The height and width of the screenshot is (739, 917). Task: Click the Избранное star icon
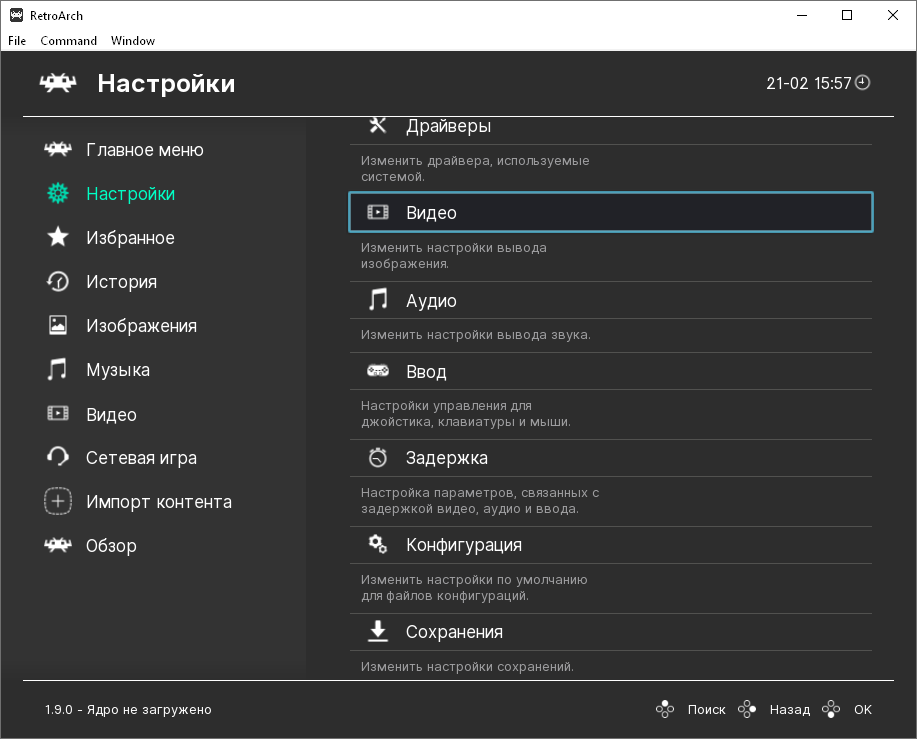point(58,237)
